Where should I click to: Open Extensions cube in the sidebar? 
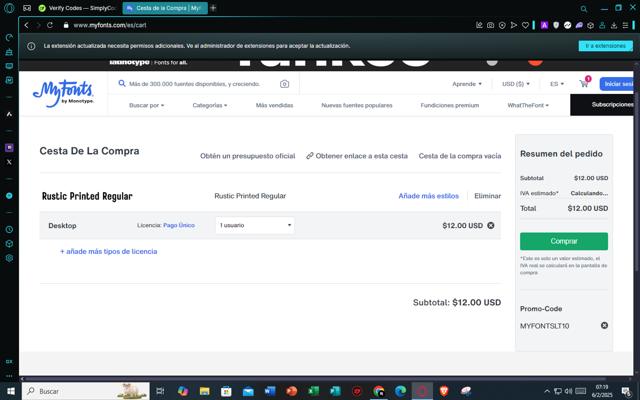point(9,244)
